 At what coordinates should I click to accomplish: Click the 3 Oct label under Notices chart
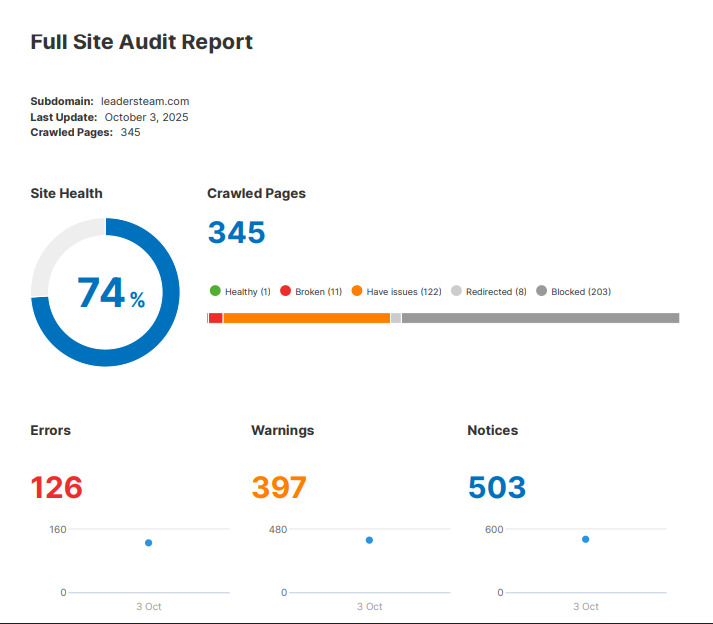[x=586, y=607]
